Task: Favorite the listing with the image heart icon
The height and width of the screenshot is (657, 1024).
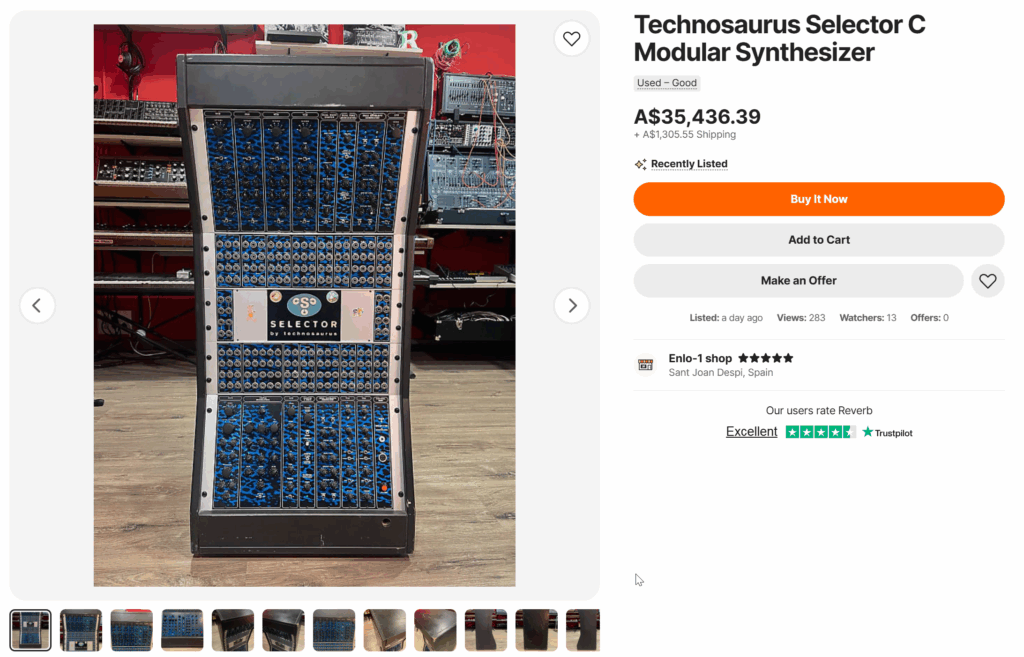Action: [571, 39]
